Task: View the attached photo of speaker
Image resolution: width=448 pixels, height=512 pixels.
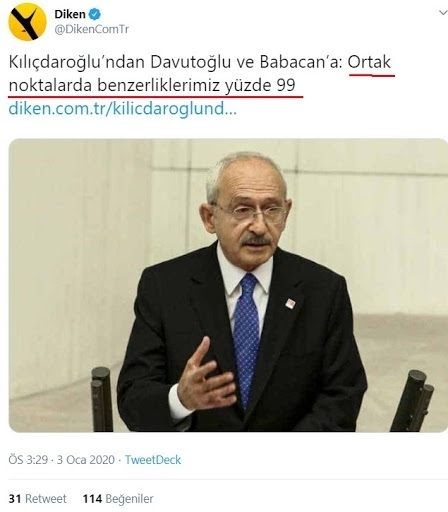Action: click(228, 285)
